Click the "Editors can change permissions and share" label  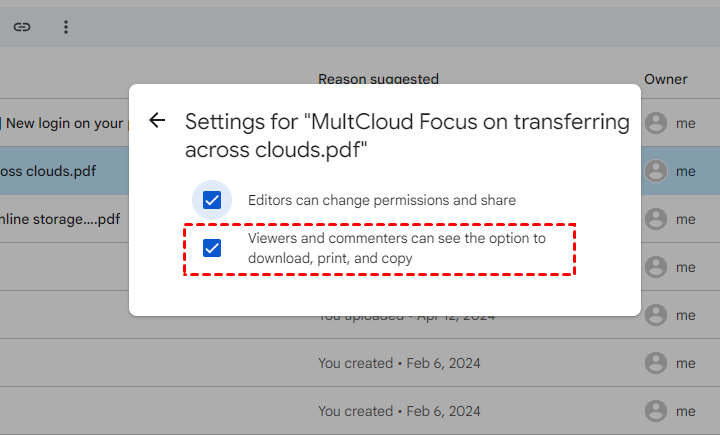(x=382, y=200)
